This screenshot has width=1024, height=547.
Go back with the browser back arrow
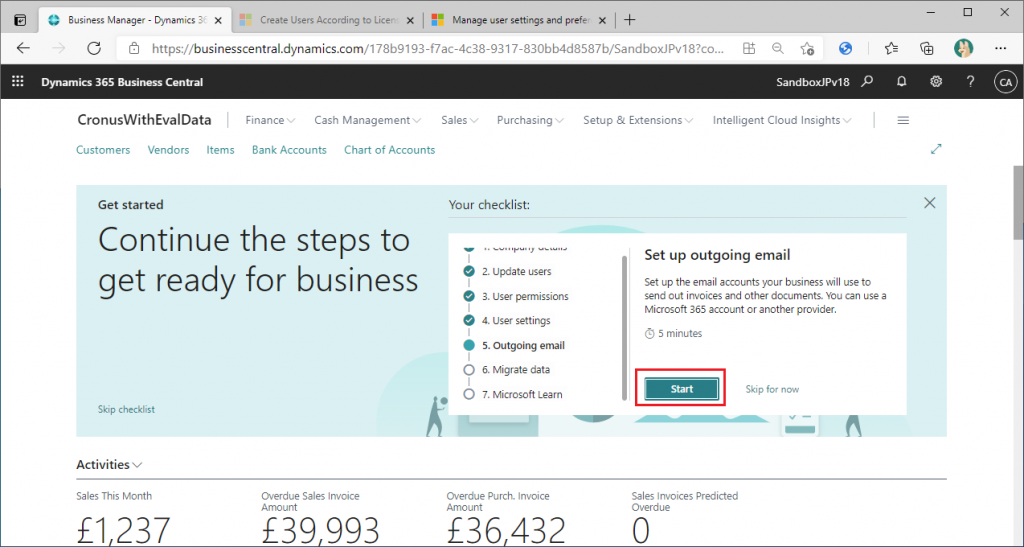pos(24,48)
